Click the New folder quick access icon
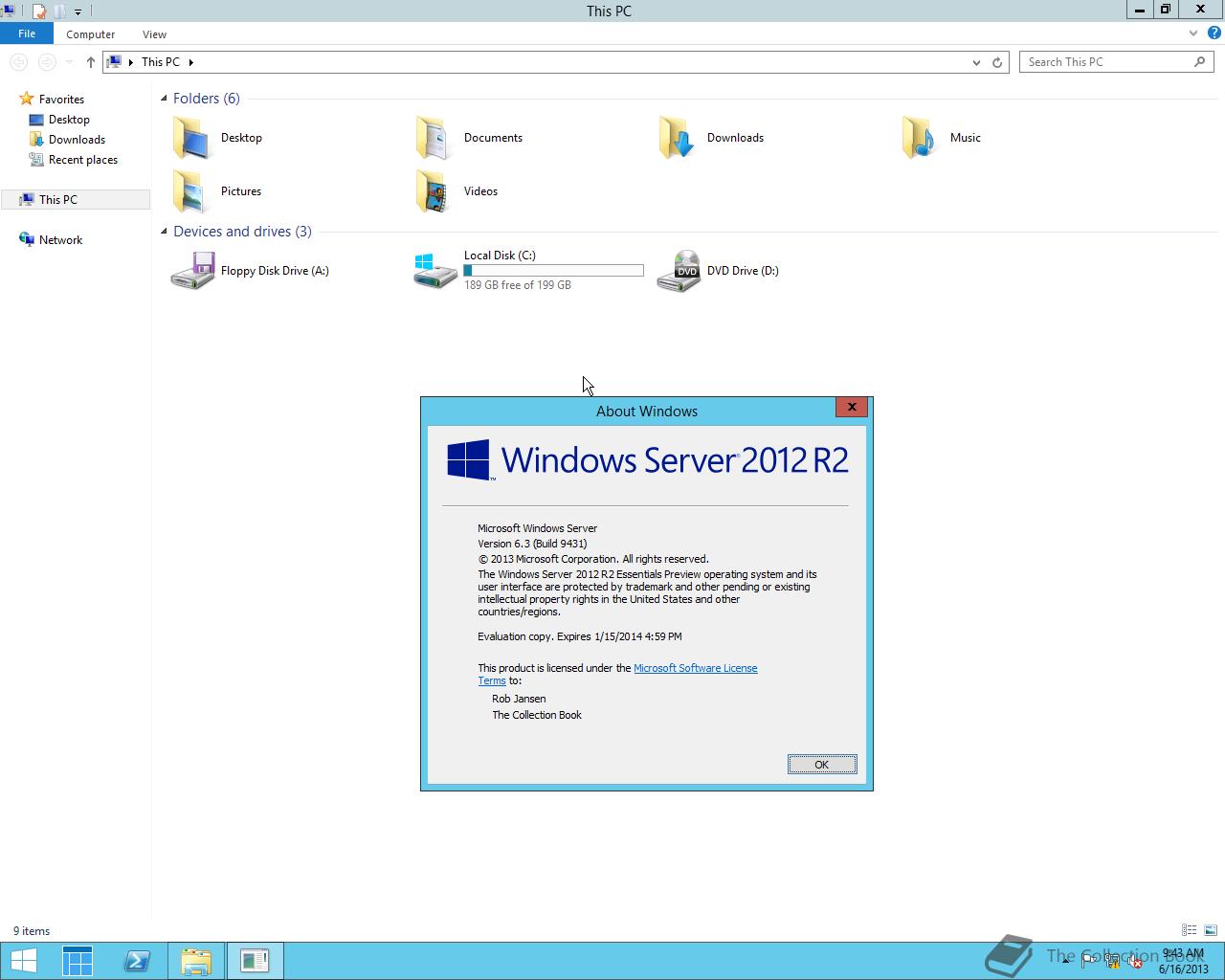 pos(59,11)
